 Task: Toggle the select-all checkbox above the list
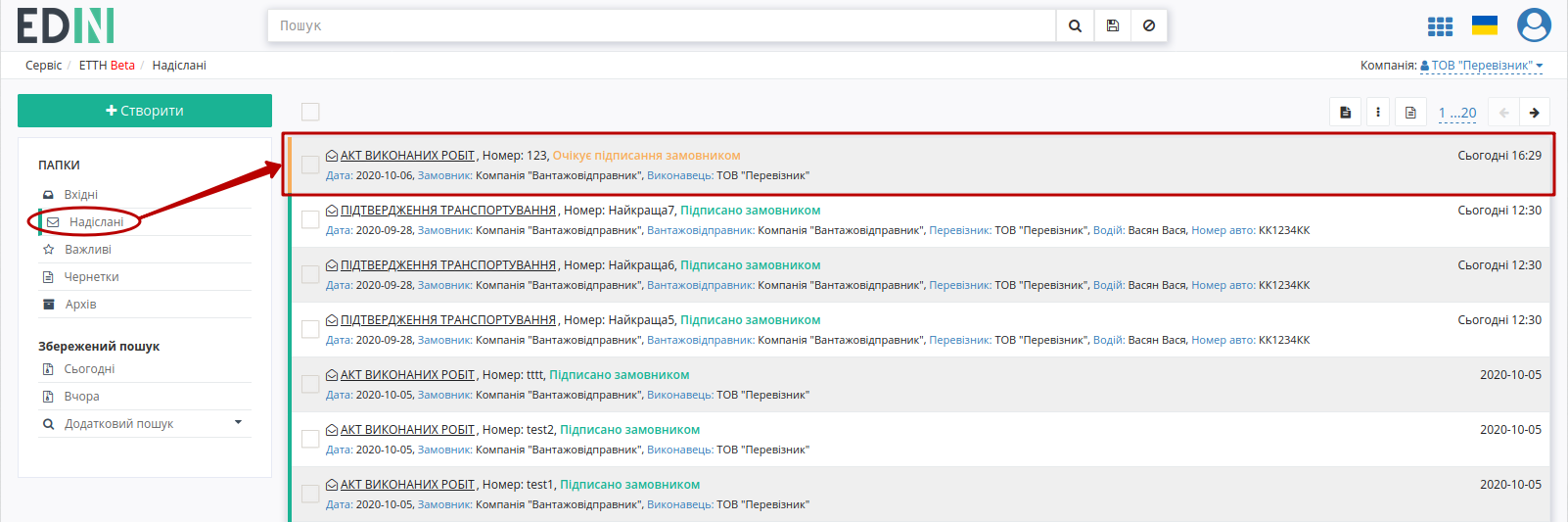(x=310, y=112)
